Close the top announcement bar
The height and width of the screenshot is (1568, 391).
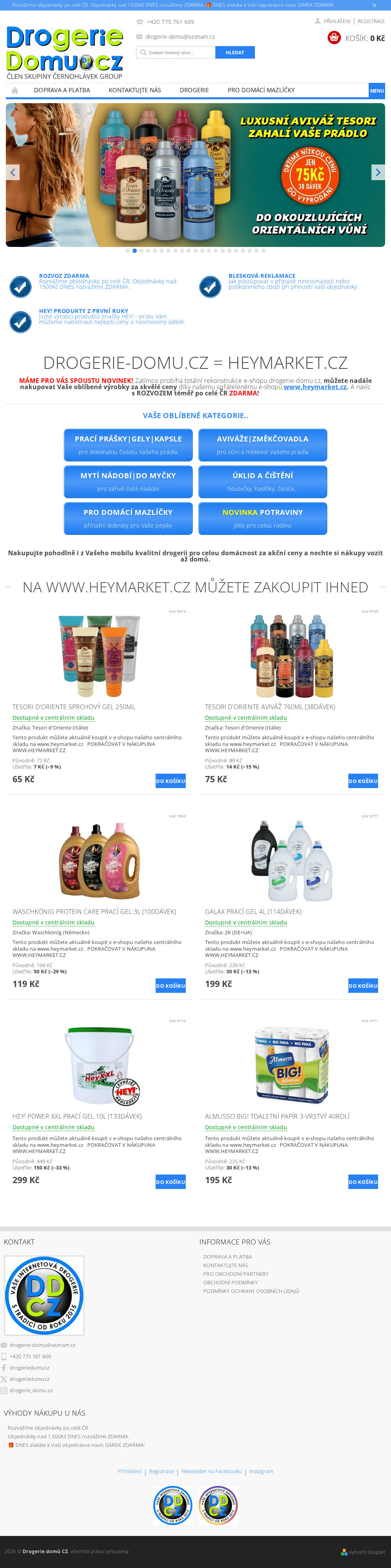pos(374,5)
